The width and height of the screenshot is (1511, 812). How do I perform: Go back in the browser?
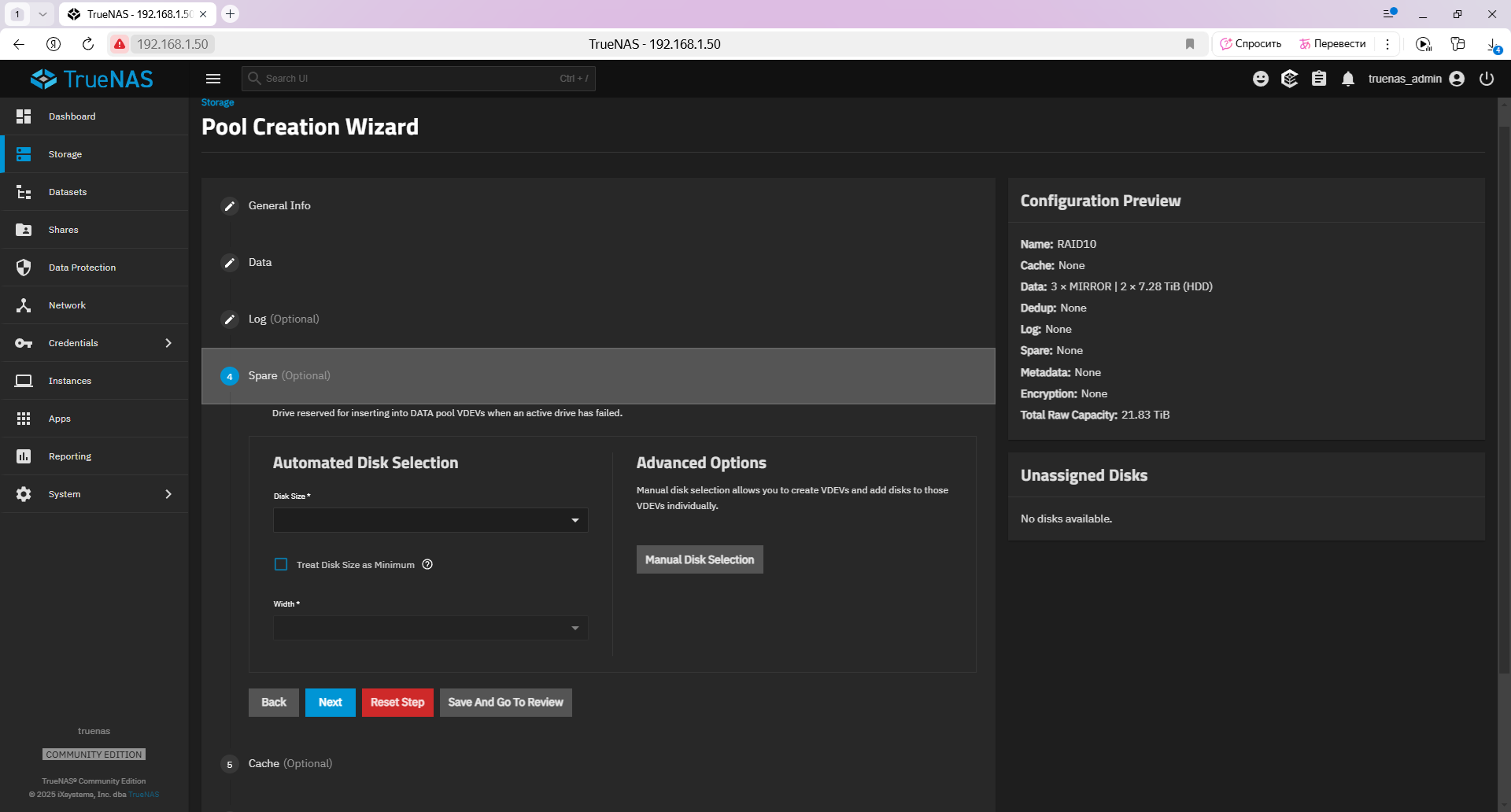(x=19, y=44)
